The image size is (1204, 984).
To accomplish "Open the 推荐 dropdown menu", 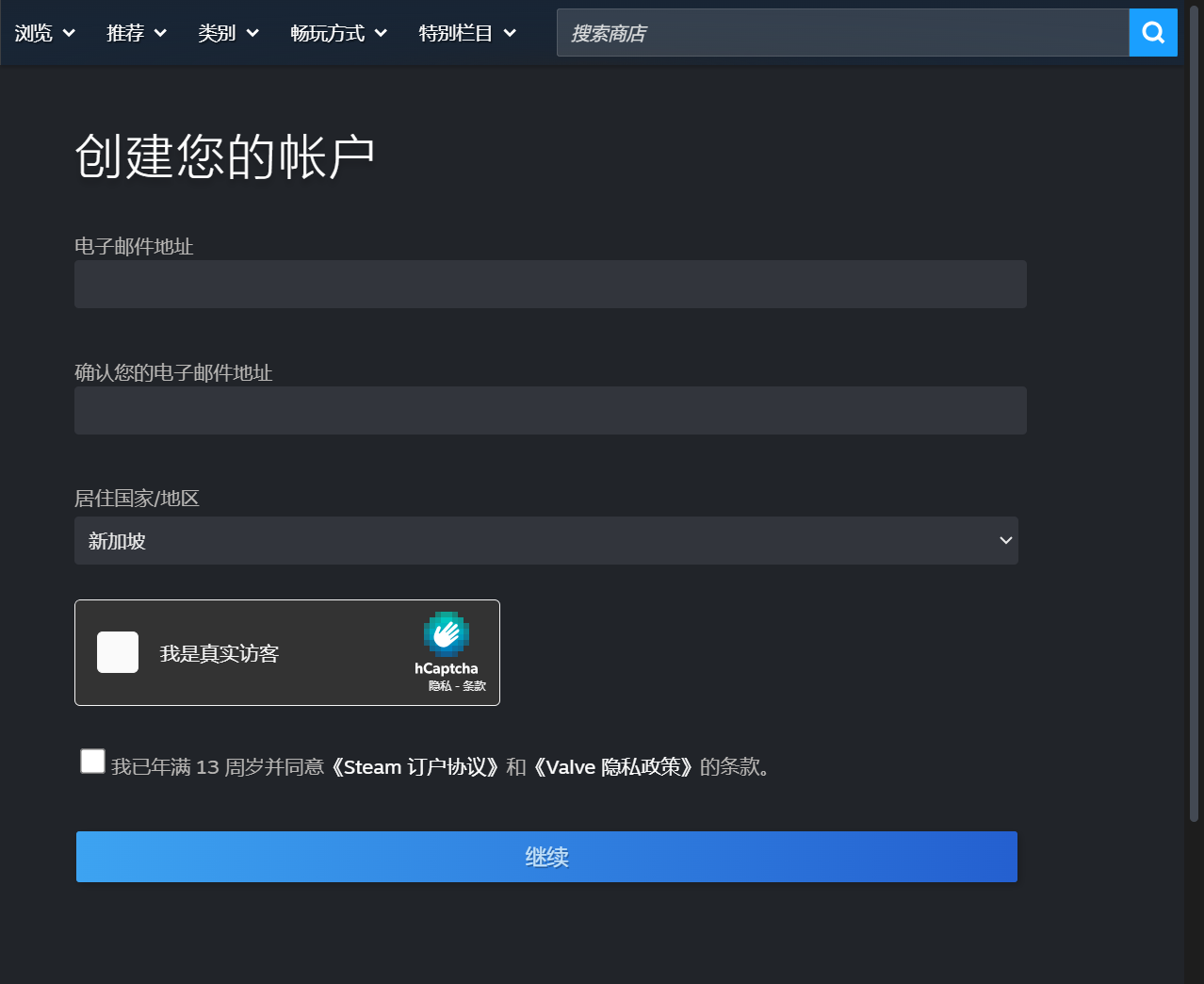I will click(137, 33).
